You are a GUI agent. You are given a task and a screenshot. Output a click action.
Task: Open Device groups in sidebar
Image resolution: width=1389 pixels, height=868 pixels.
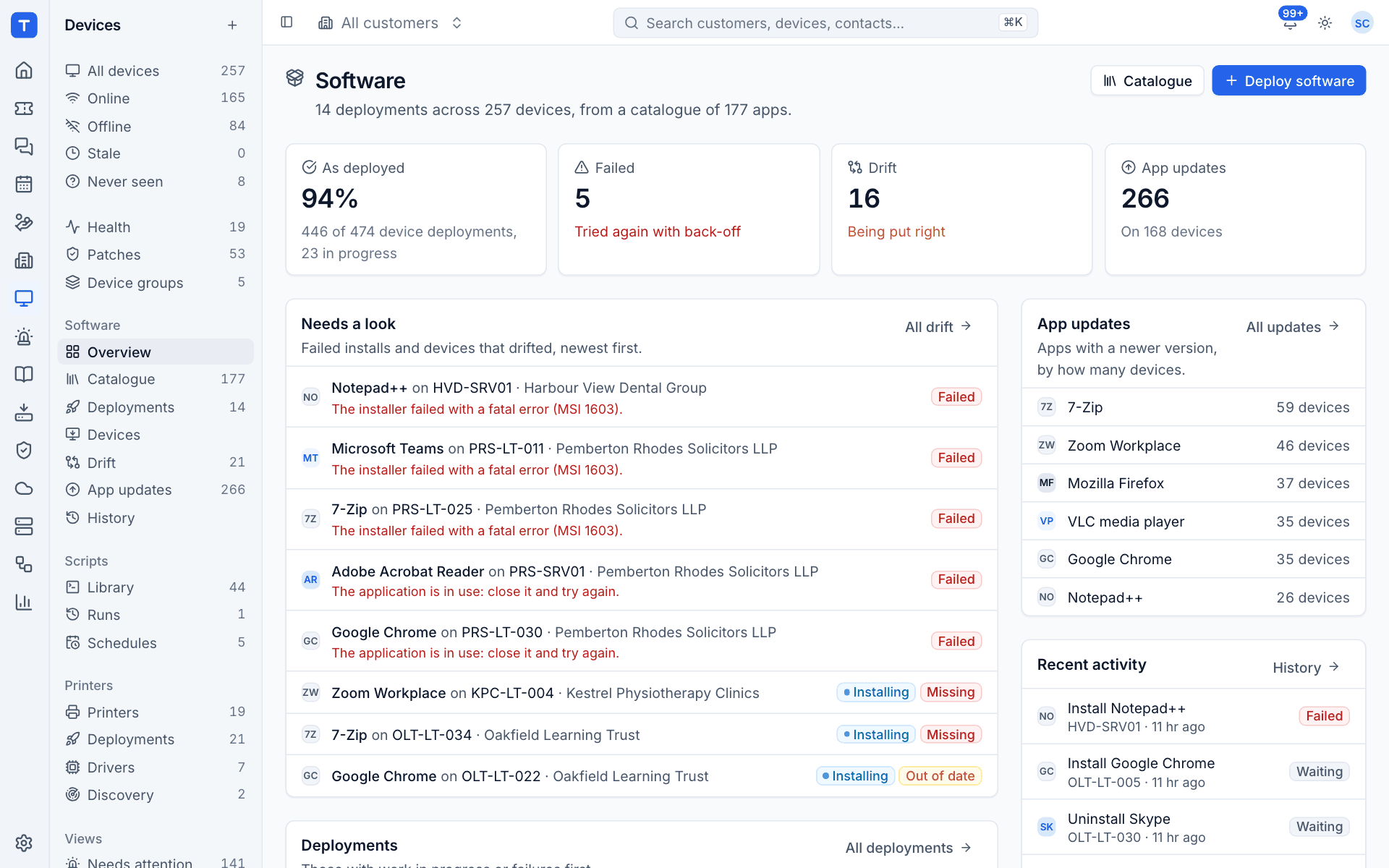[156, 283]
